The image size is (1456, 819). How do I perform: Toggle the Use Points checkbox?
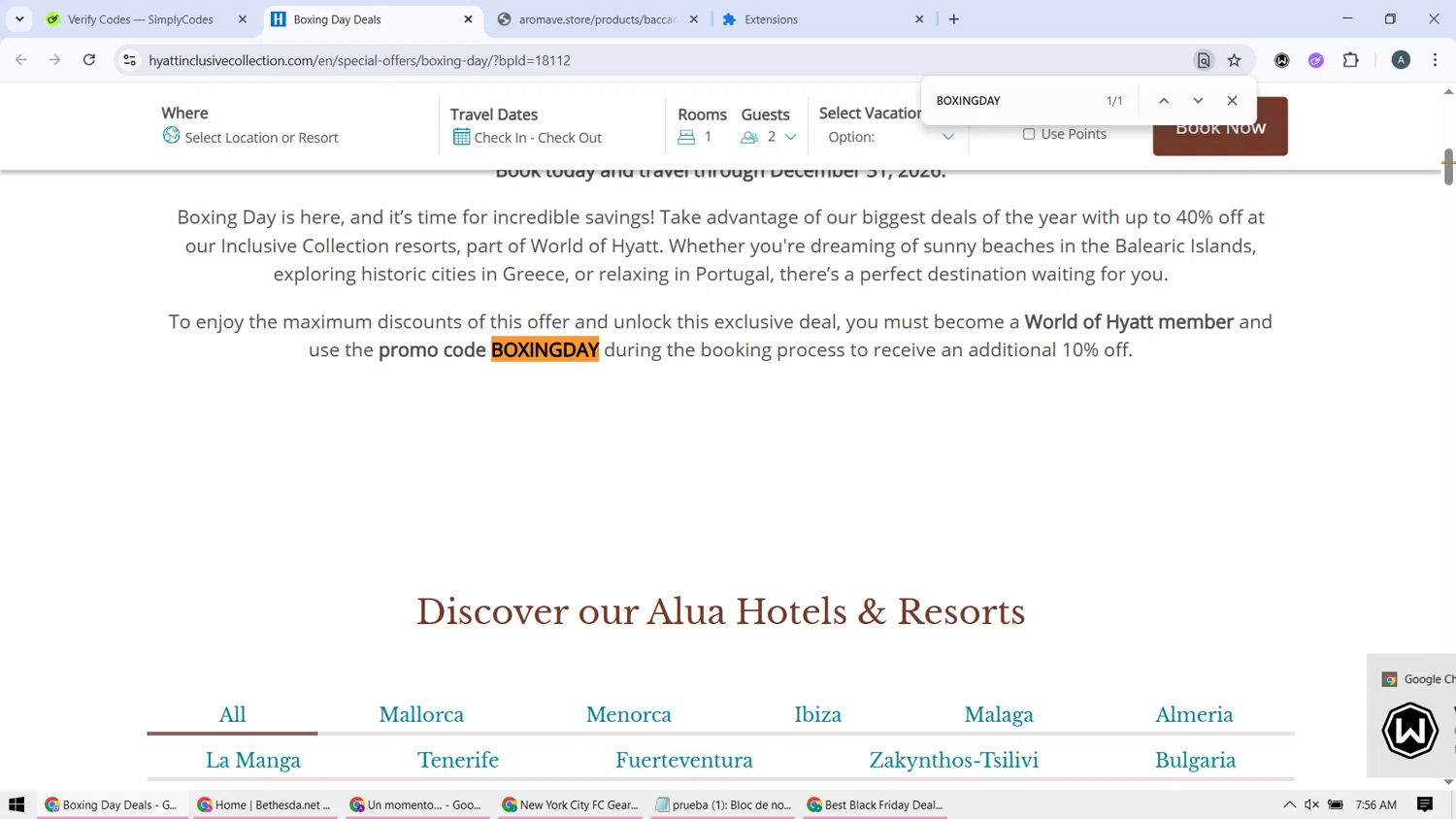pos(1029,134)
